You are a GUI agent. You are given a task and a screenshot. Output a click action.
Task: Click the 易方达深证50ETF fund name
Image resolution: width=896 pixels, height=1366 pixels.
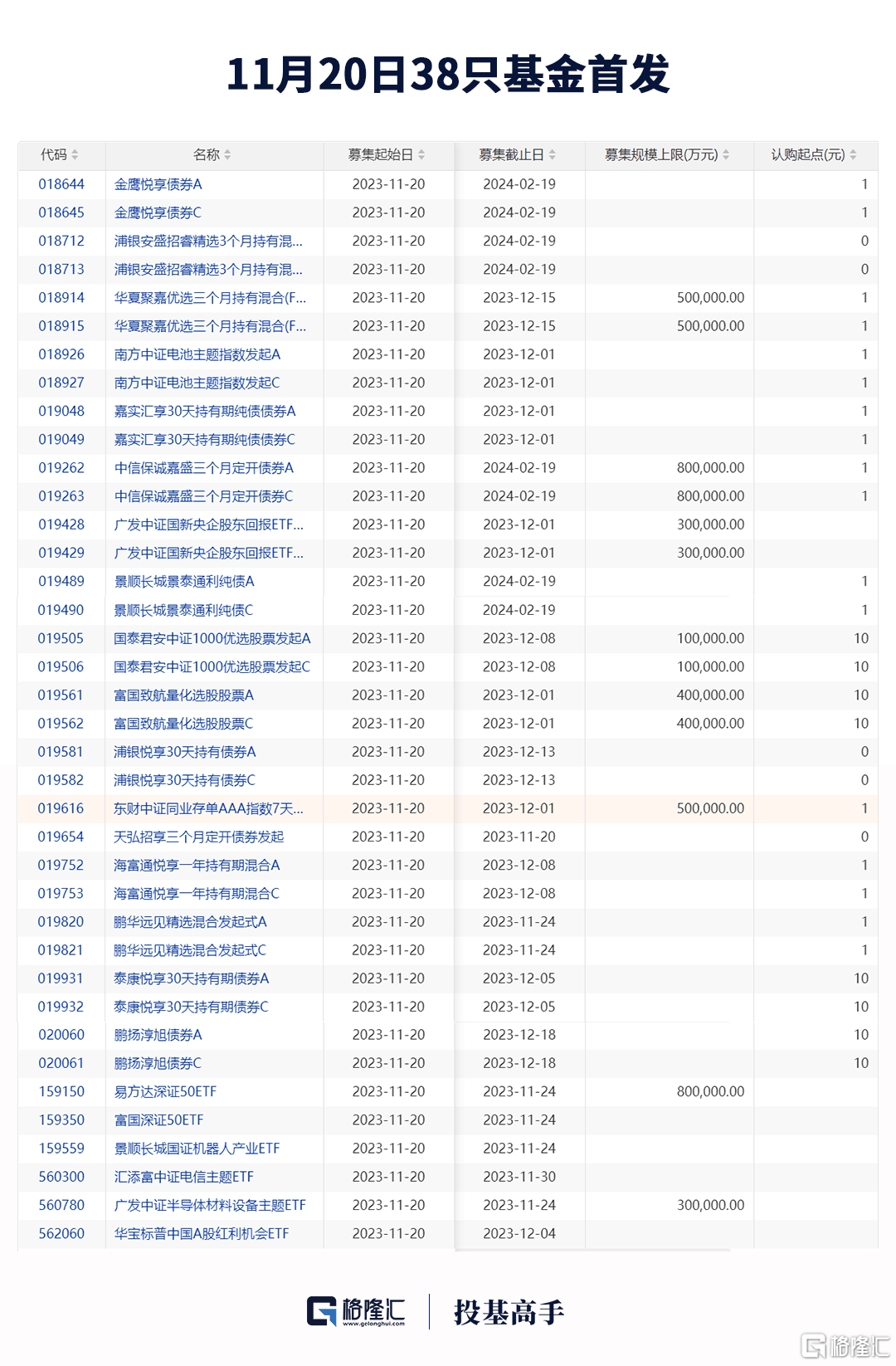pos(165,1091)
